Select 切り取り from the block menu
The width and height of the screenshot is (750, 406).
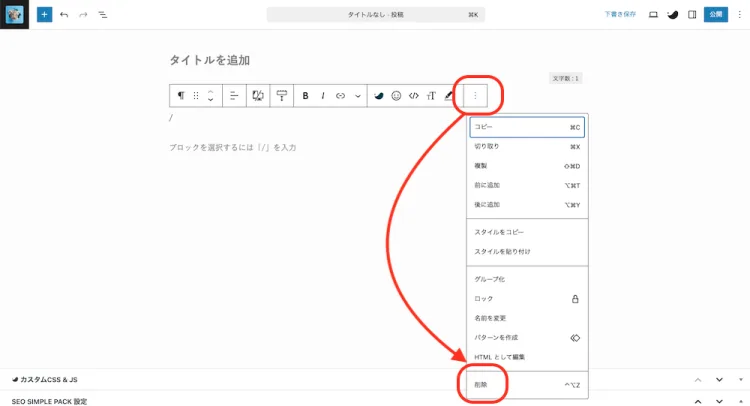(x=527, y=146)
